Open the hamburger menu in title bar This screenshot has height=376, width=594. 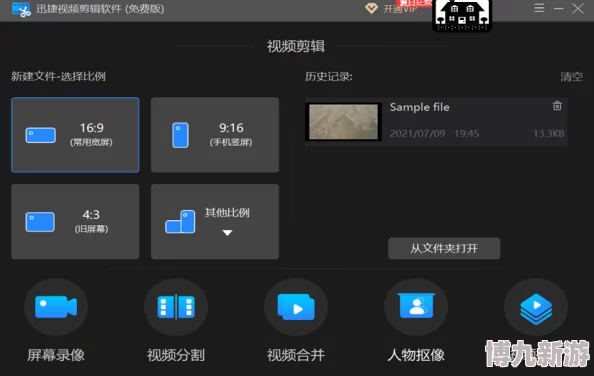pyautogui.click(x=539, y=8)
